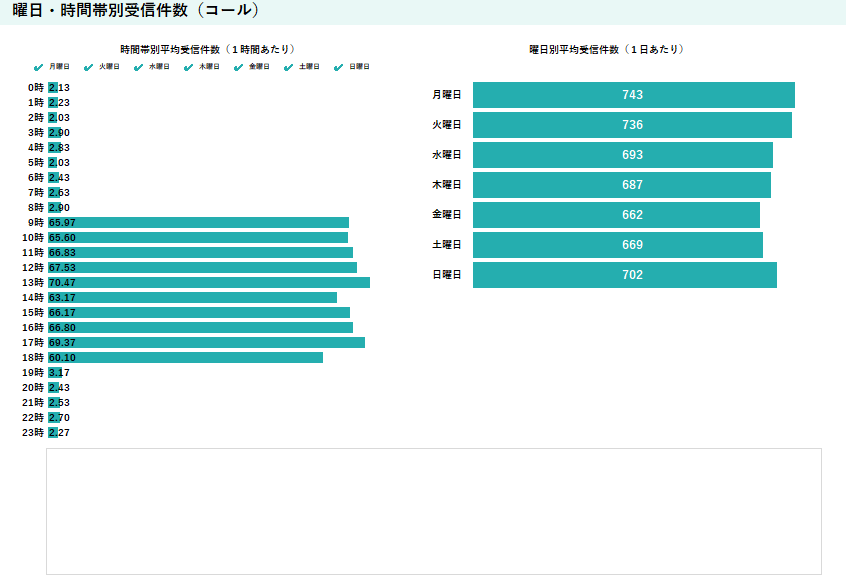This screenshot has height=585, width=848.
Task: Click the 日曜日 bar showing 702
Action: coord(624,275)
